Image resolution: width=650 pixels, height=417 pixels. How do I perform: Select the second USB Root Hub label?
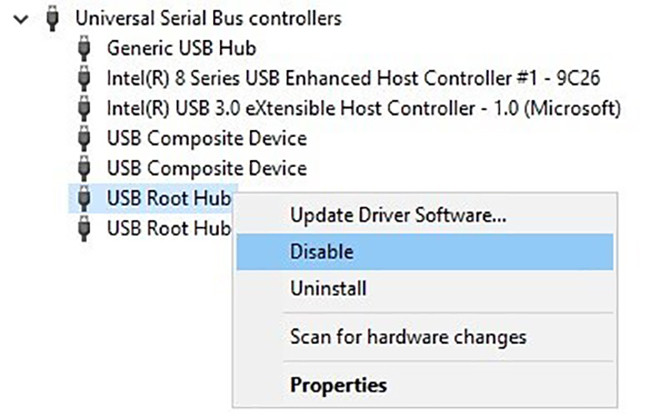point(168,228)
